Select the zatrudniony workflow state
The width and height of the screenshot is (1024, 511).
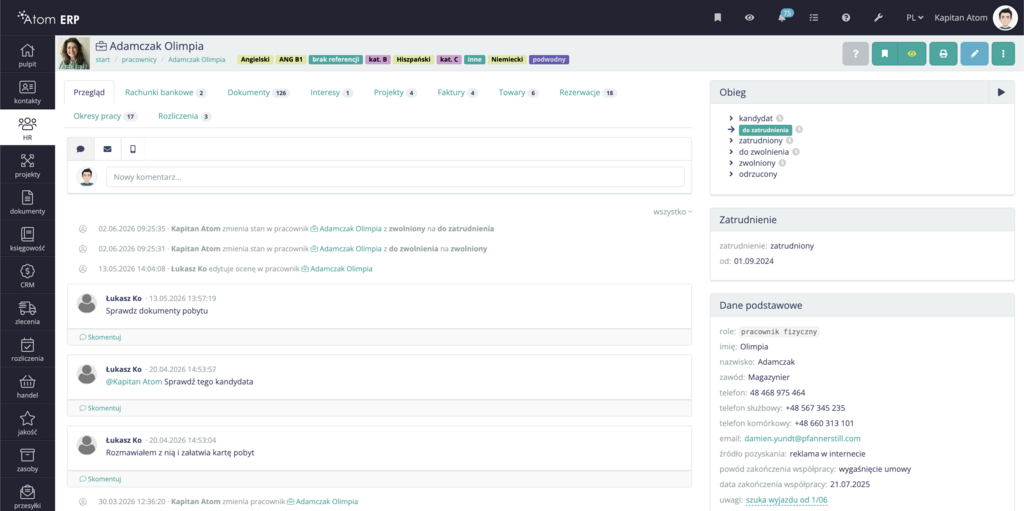(761, 140)
